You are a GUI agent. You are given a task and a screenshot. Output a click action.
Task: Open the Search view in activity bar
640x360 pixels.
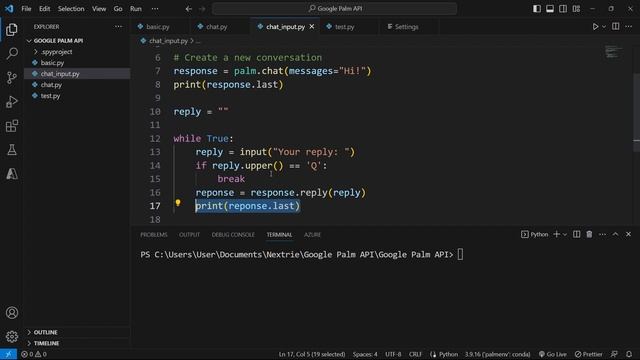point(12,53)
